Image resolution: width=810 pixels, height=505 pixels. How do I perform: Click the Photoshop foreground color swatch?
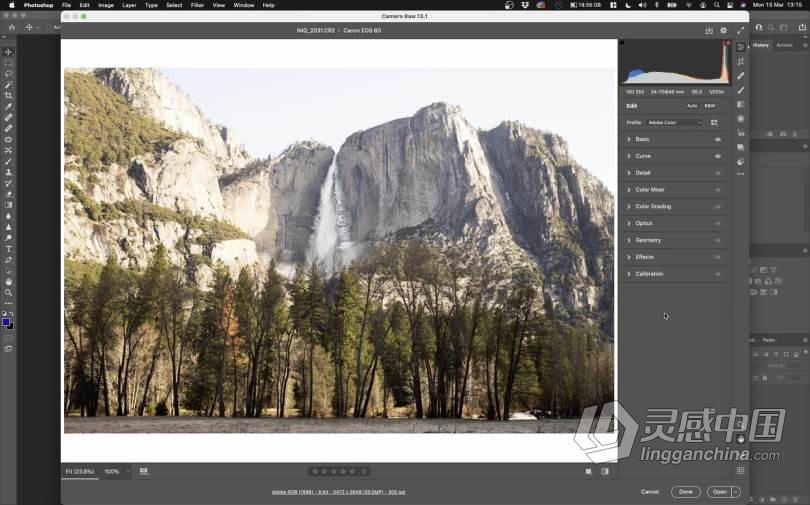pos(6,322)
